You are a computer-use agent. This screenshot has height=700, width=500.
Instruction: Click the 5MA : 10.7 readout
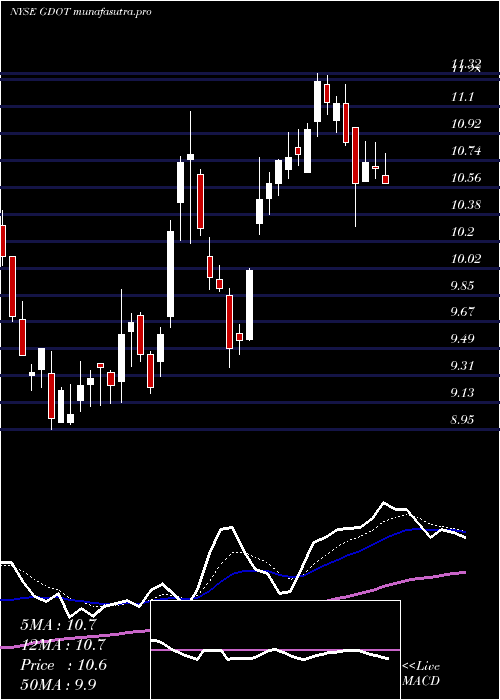point(58,625)
